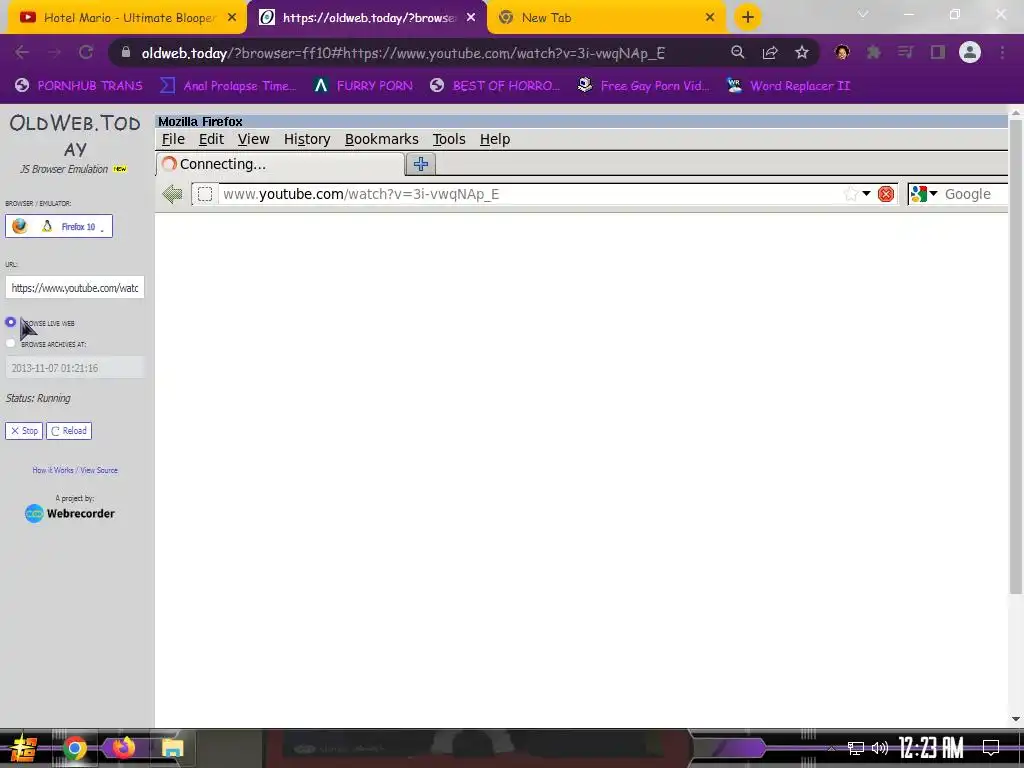1024x768 pixels.
Task: Open the Chrome profile avatar
Action: tap(970, 53)
